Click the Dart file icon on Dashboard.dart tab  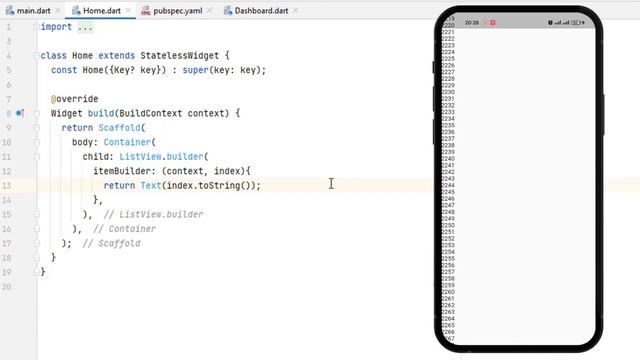[228, 11]
